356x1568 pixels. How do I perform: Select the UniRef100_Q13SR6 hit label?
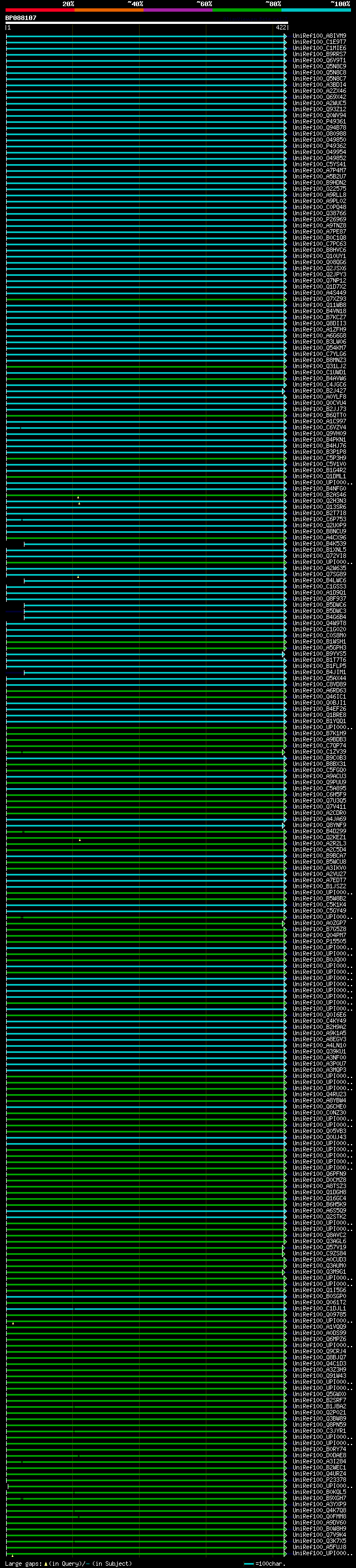point(319,507)
